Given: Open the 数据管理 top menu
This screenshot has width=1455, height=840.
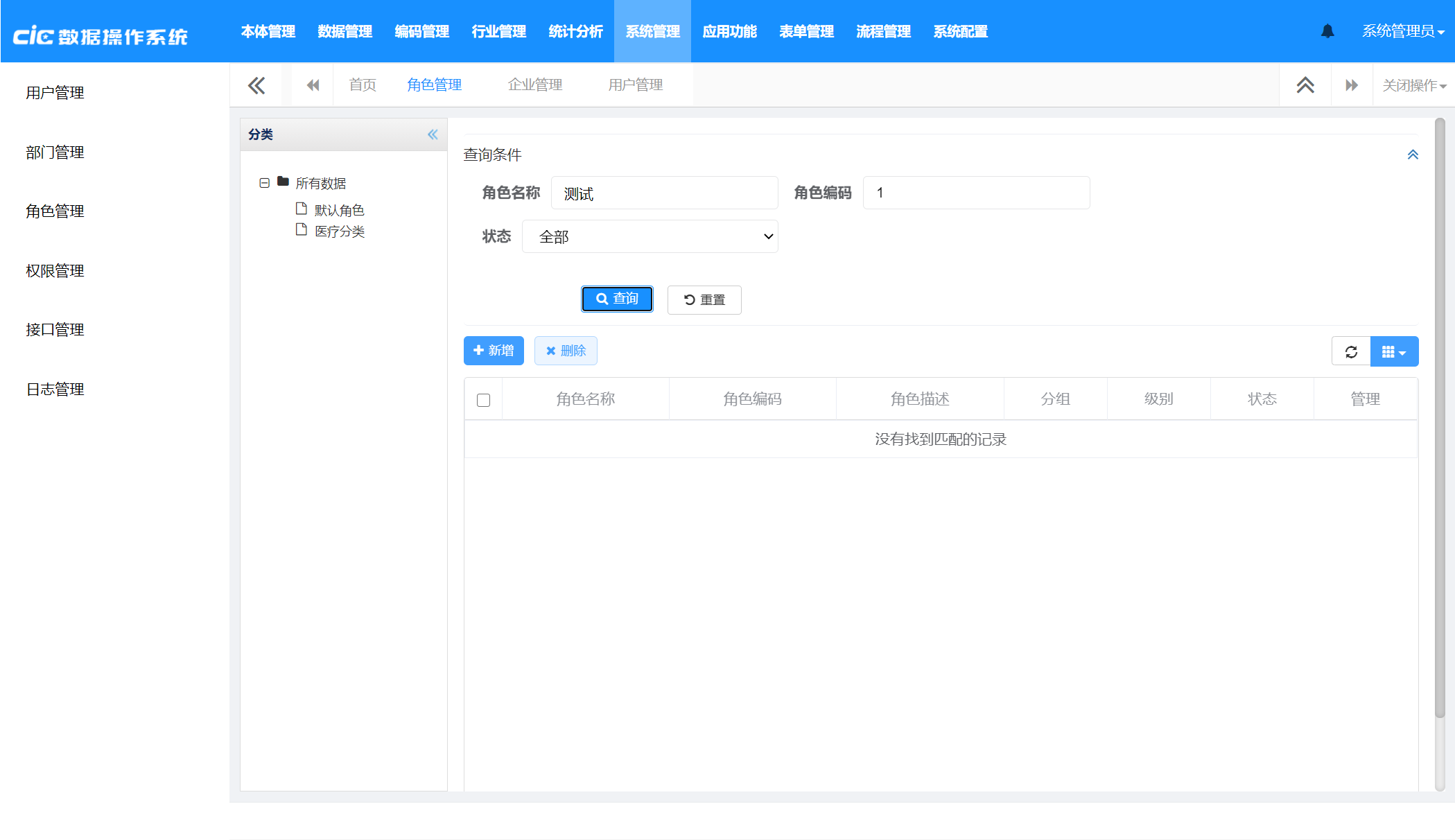Looking at the screenshot, I should (x=345, y=31).
